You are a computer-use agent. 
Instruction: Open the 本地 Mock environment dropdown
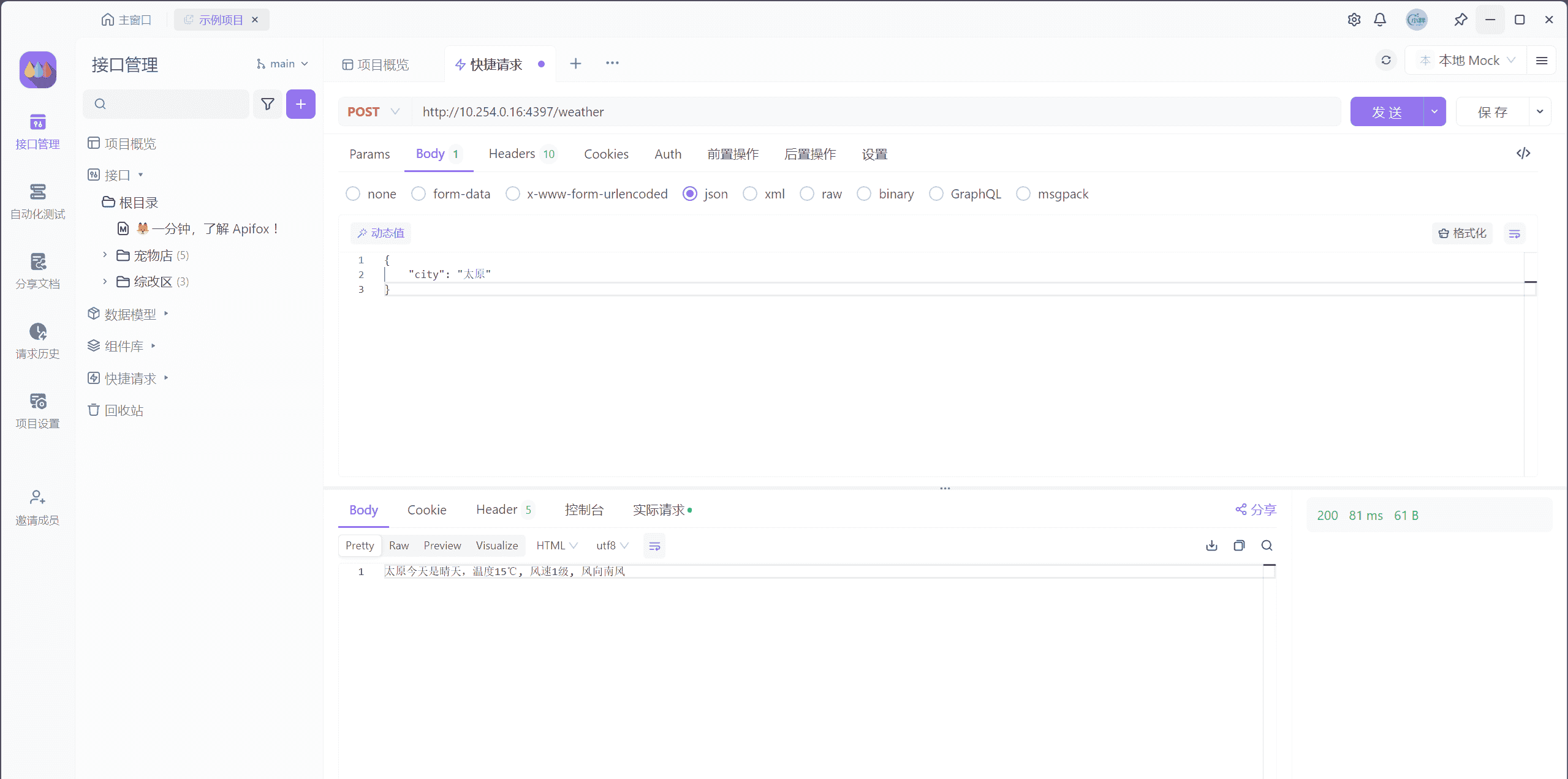[1466, 60]
